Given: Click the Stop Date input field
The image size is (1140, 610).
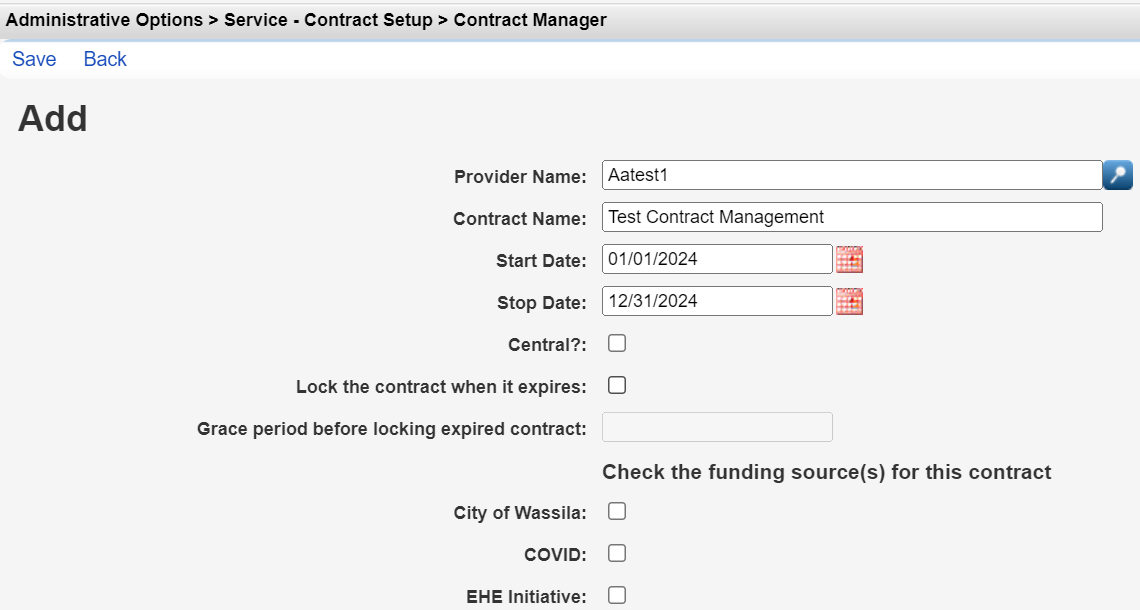Looking at the screenshot, I should point(717,302).
